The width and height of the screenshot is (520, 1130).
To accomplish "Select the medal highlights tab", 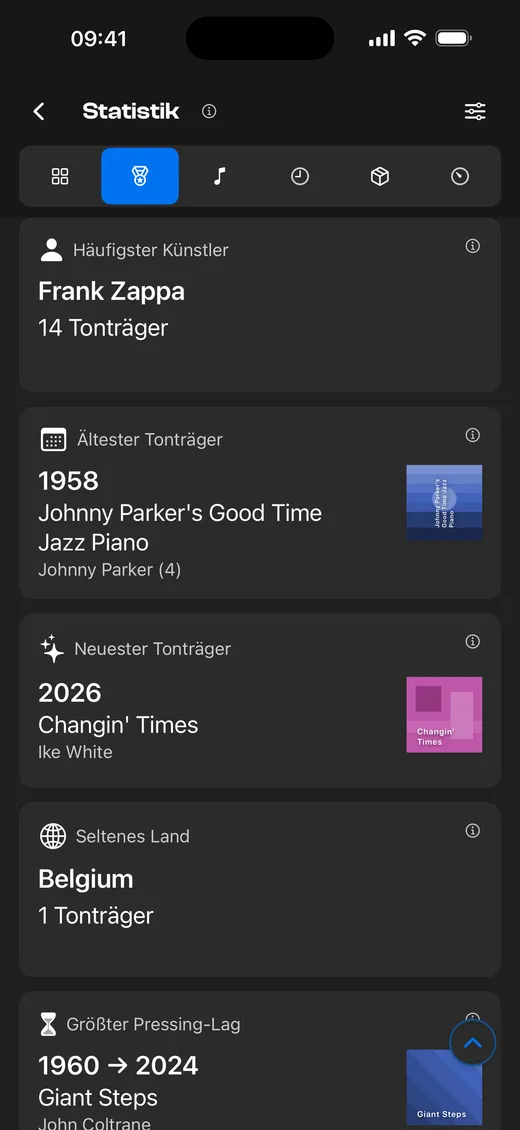I will tap(140, 176).
